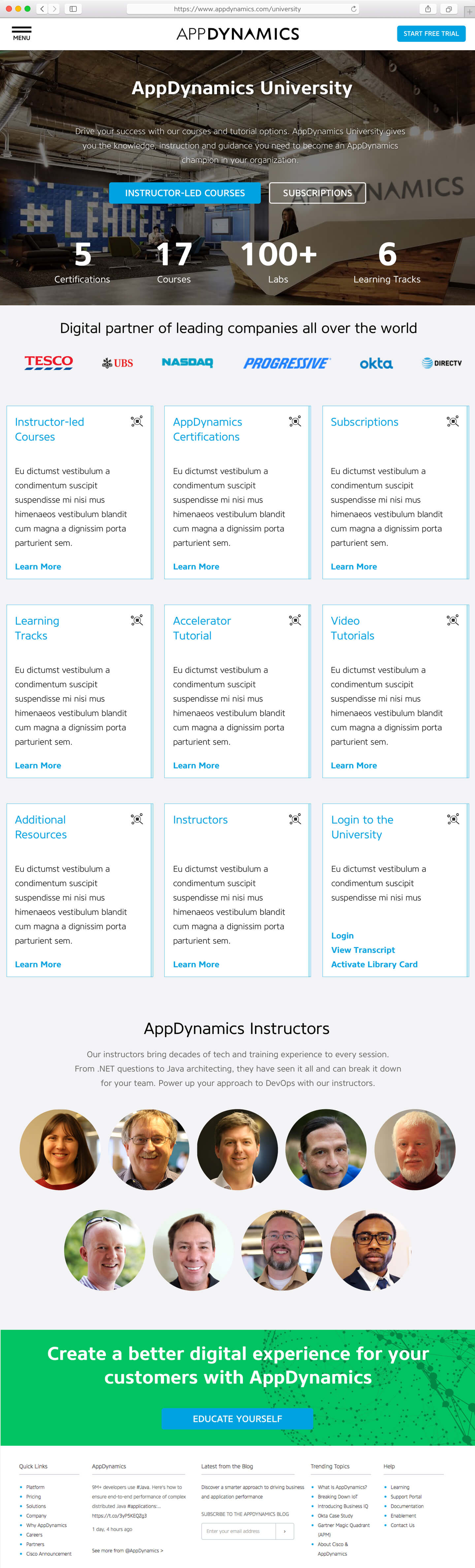475x1568 pixels.
Task: Open Documentation in footer Help
Action: point(407,1506)
